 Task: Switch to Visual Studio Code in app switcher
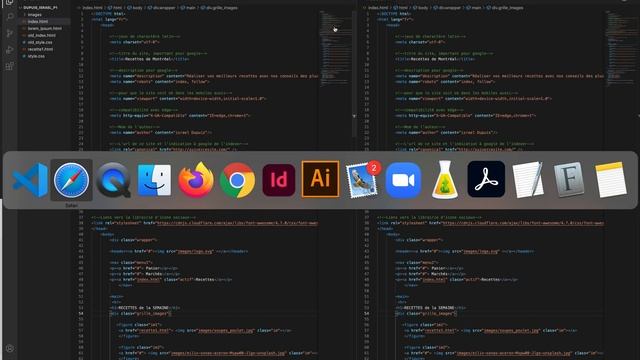pyautogui.click(x=30, y=180)
